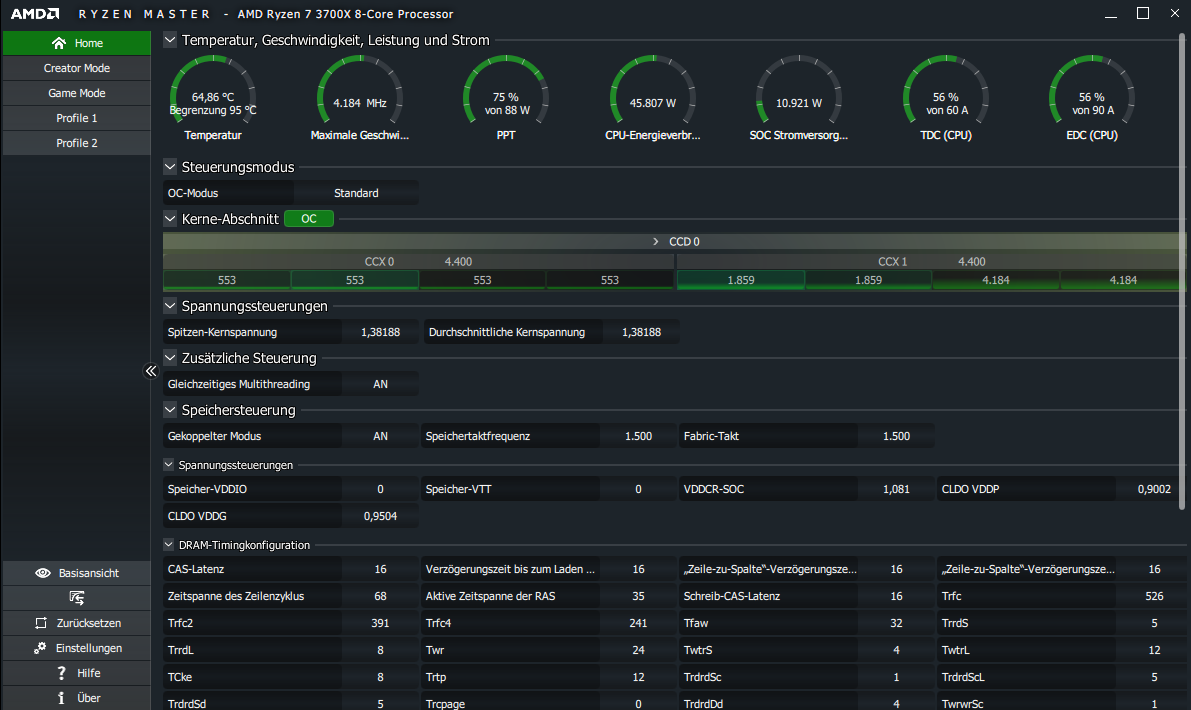Viewport: 1191px width, 710px height.
Task: Toggle Gekoppelter Modus AN value
Action: coord(381,437)
